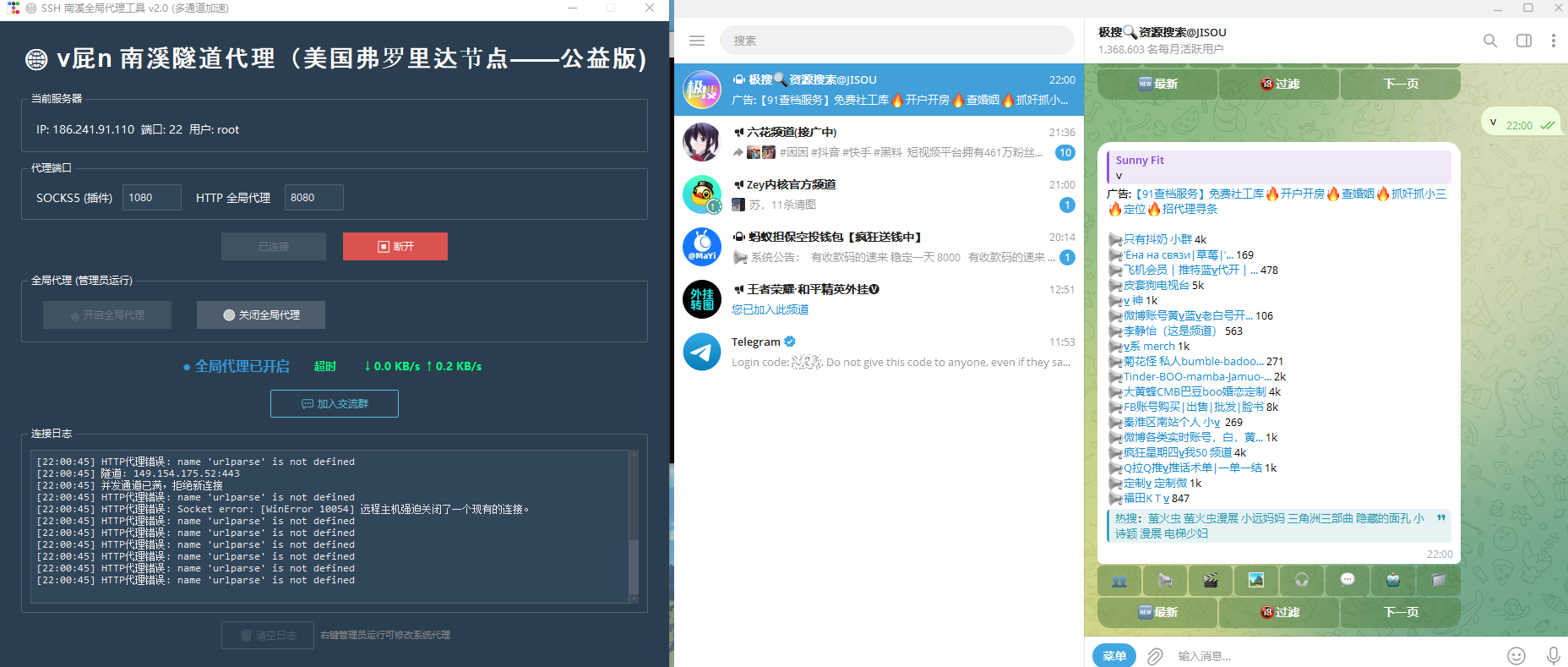
Task: Click 开启全局代理 enable button
Action: pos(107,314)
